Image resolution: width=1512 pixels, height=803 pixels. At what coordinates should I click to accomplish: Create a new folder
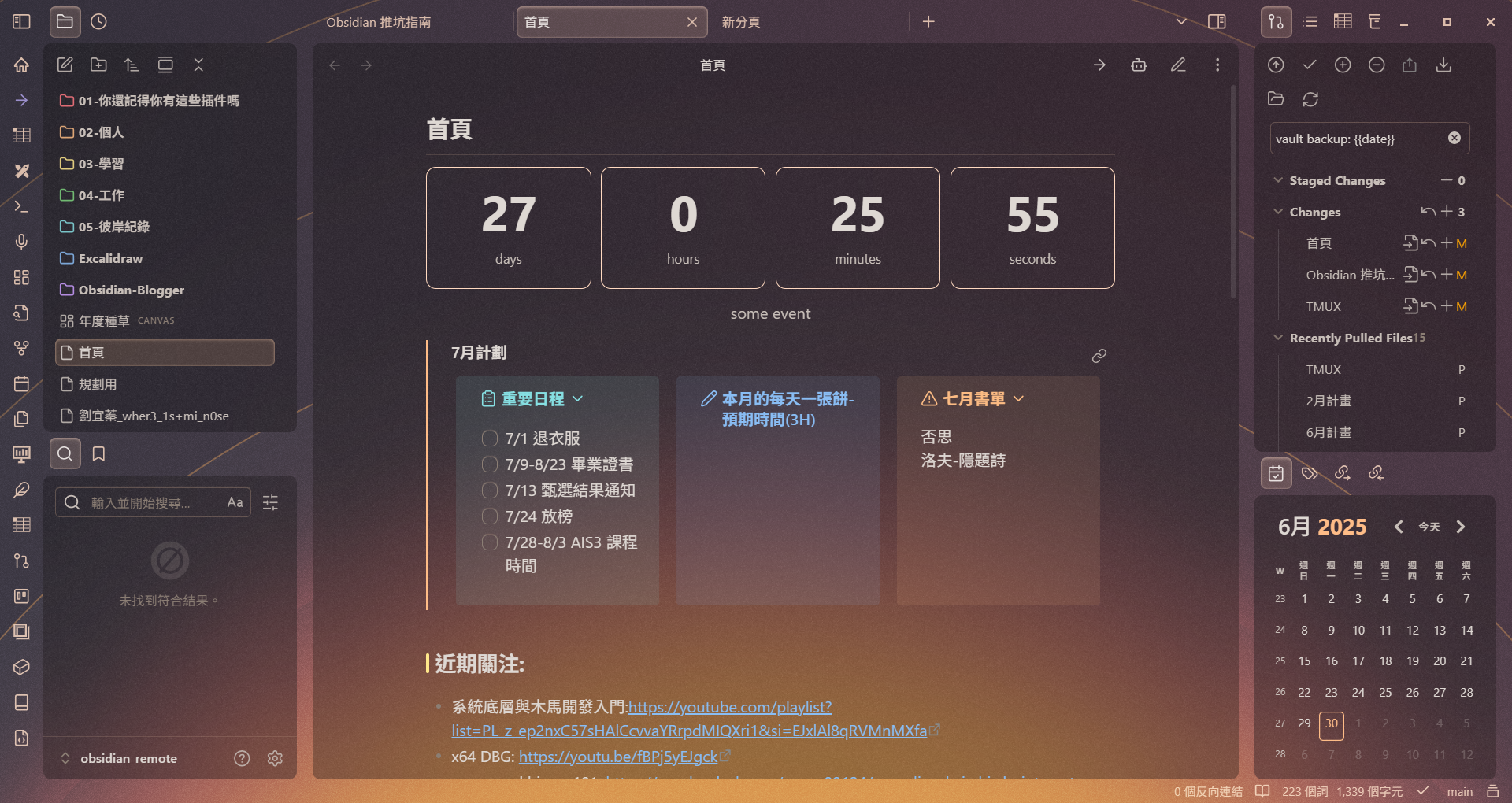(x=98, y=65)
